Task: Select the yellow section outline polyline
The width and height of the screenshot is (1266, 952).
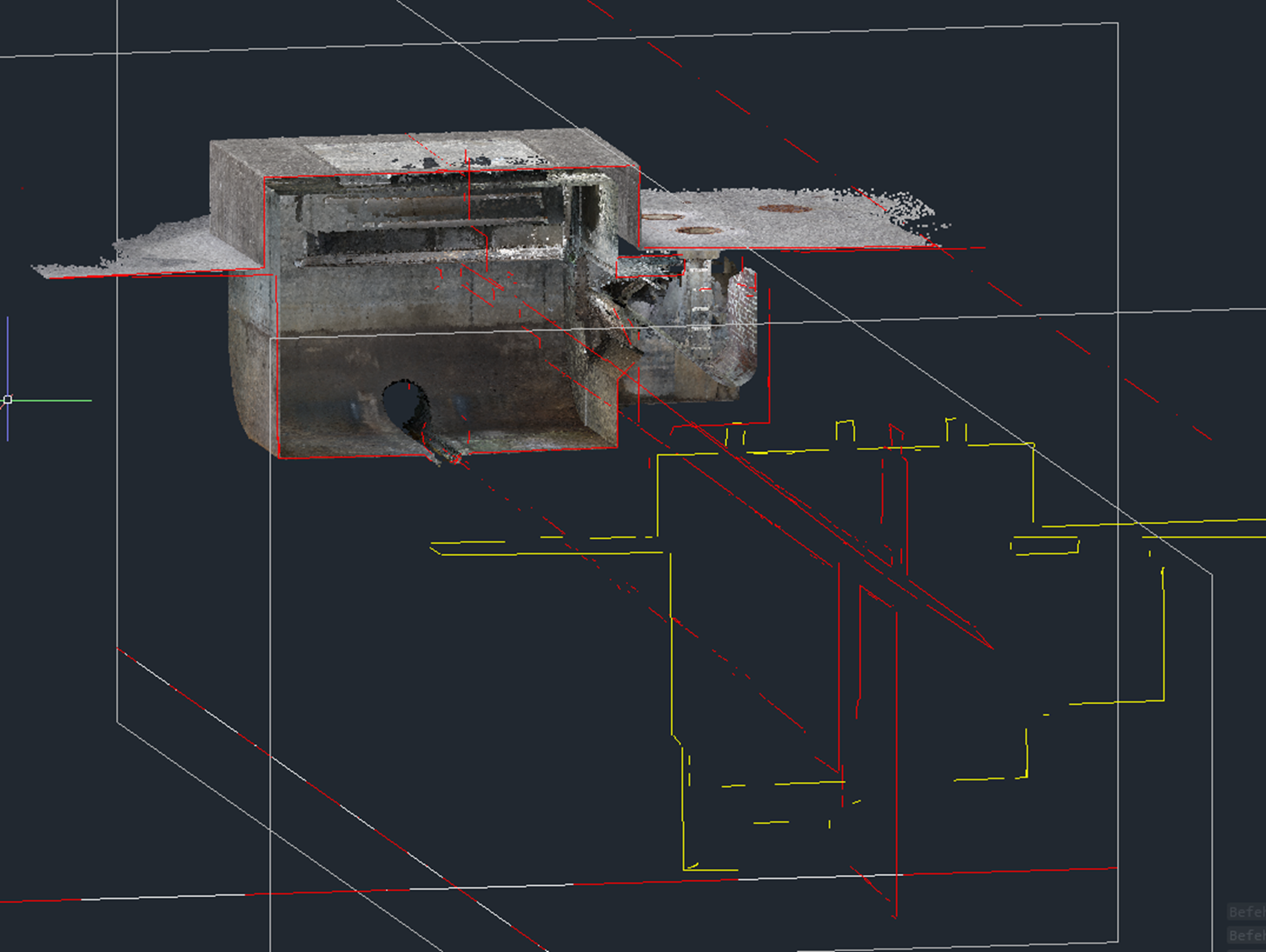Action: point(846,643)
